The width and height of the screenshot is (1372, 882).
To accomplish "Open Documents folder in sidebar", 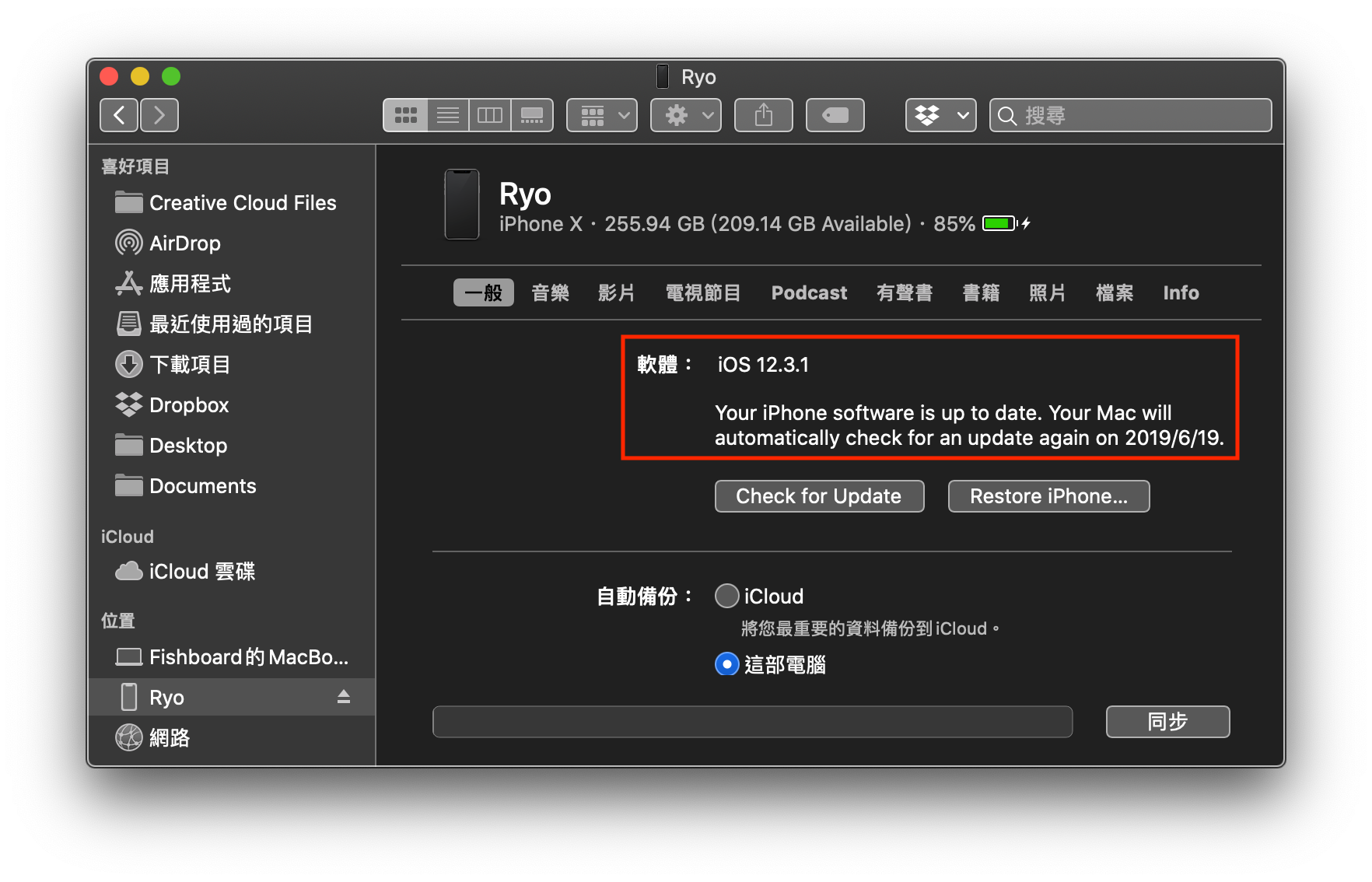I will click(232, 486).
